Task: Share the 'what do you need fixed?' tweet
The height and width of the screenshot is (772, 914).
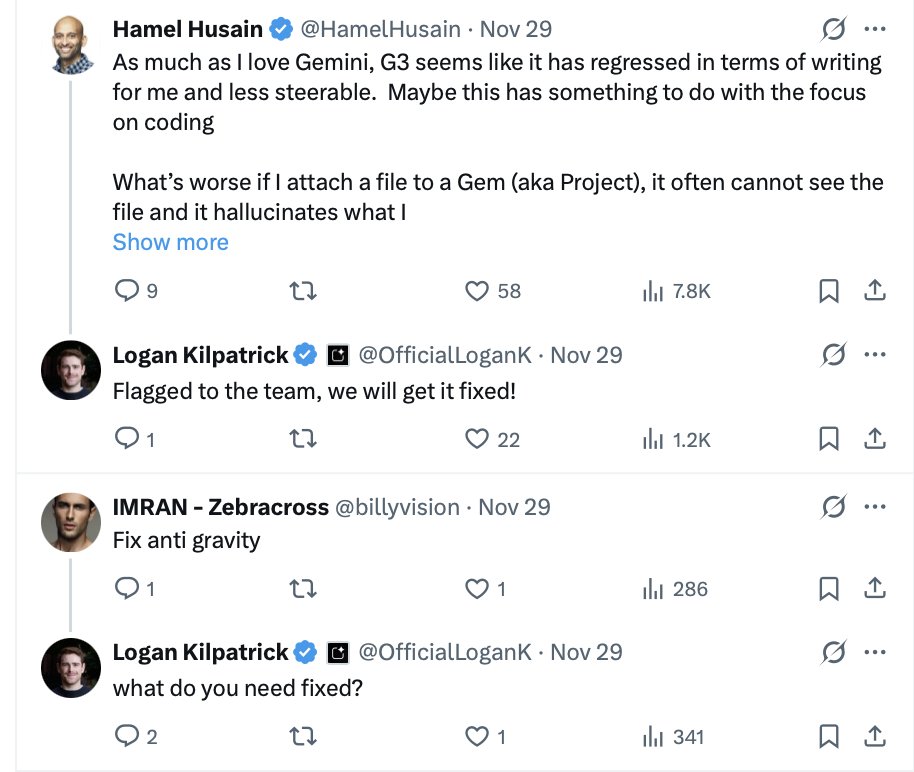Action: (x=874, y=737)
